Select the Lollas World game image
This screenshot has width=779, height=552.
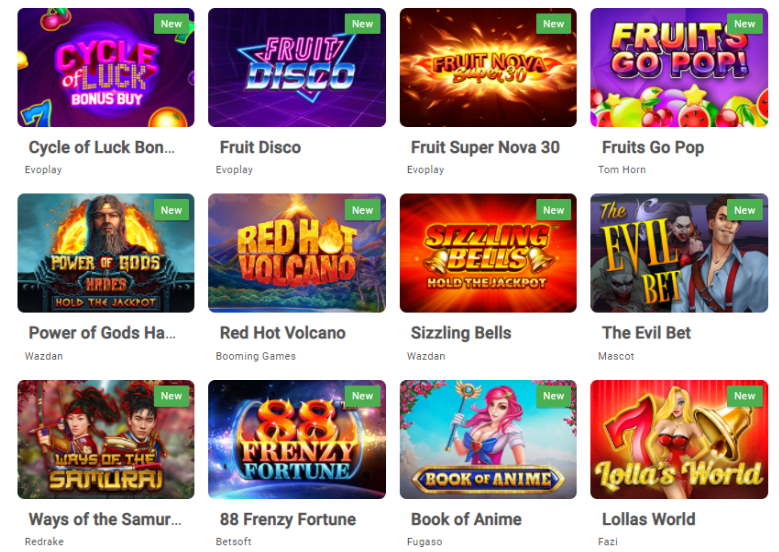(678, 439)
